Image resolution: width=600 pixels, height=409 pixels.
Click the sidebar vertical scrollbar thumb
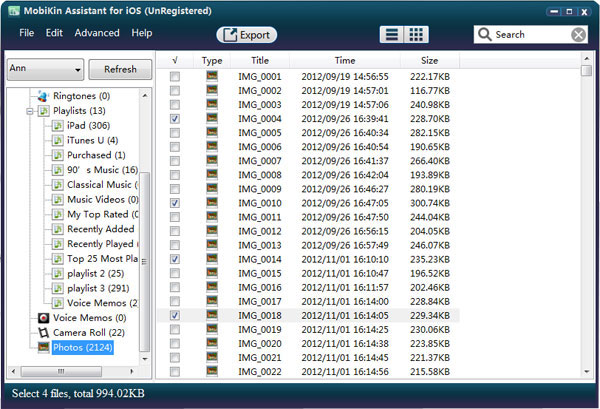(145, 262)
